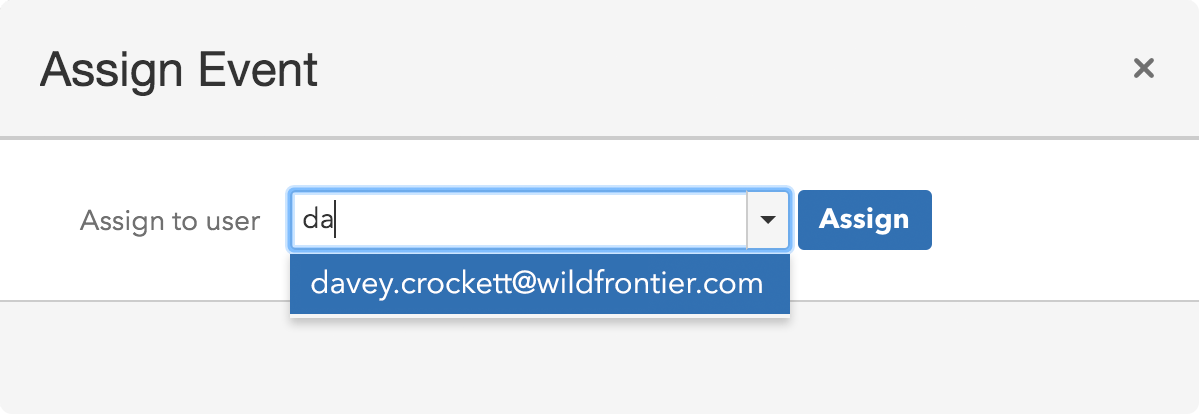Toggle the user list caret icon
1199x414 pixels.
click(x=768, y=219)
